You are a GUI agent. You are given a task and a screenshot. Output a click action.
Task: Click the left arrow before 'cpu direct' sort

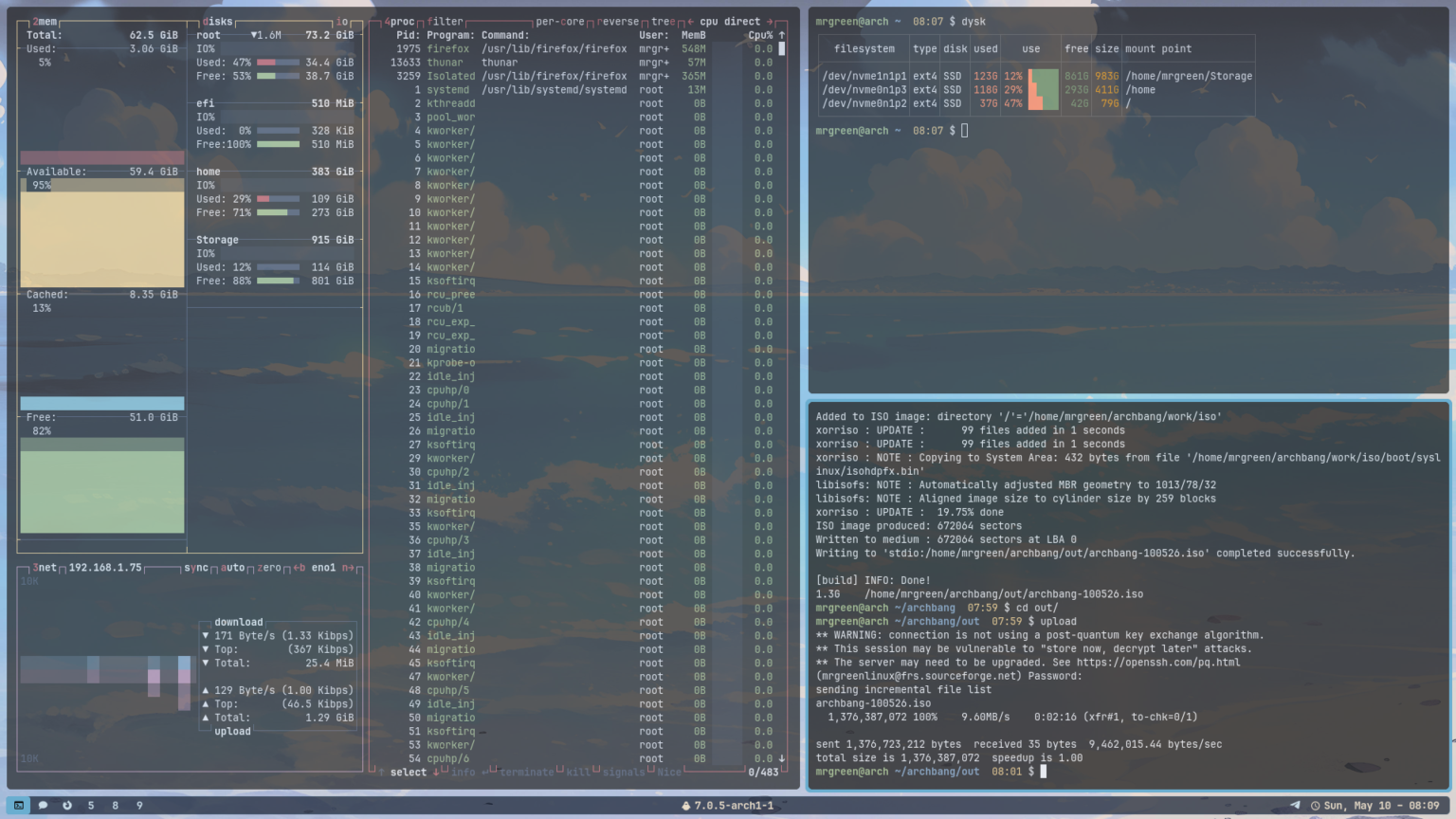click(x=690, y=22)
